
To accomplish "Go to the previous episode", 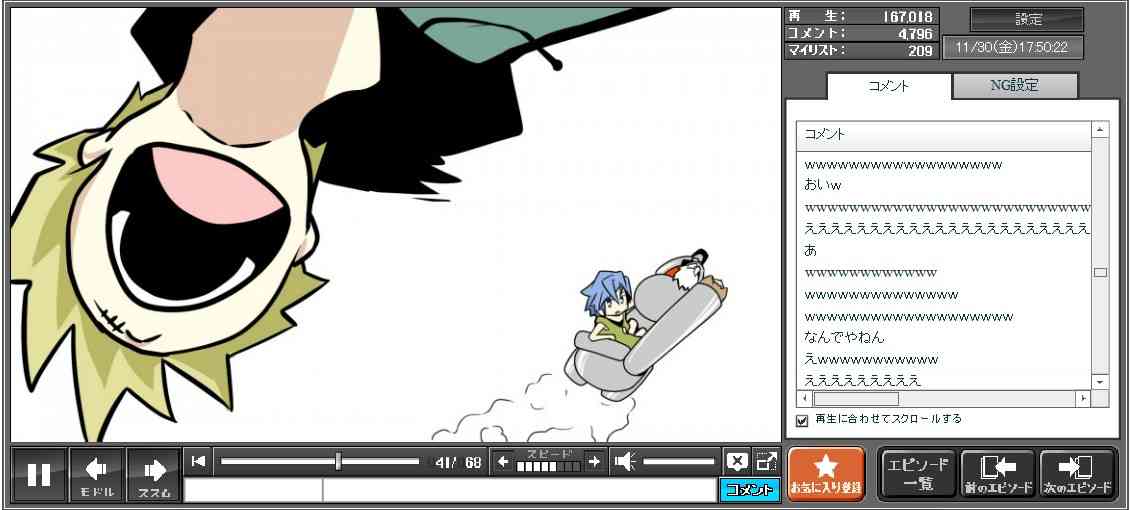I will 997,473.
